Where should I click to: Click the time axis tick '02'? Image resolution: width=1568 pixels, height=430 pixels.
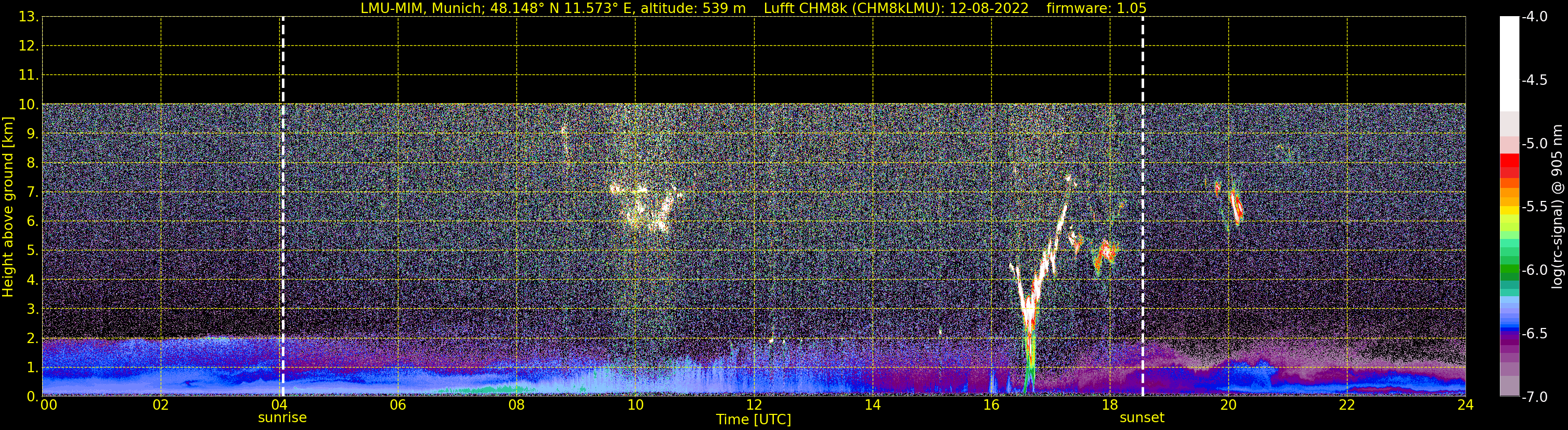[x=161, y=405]
